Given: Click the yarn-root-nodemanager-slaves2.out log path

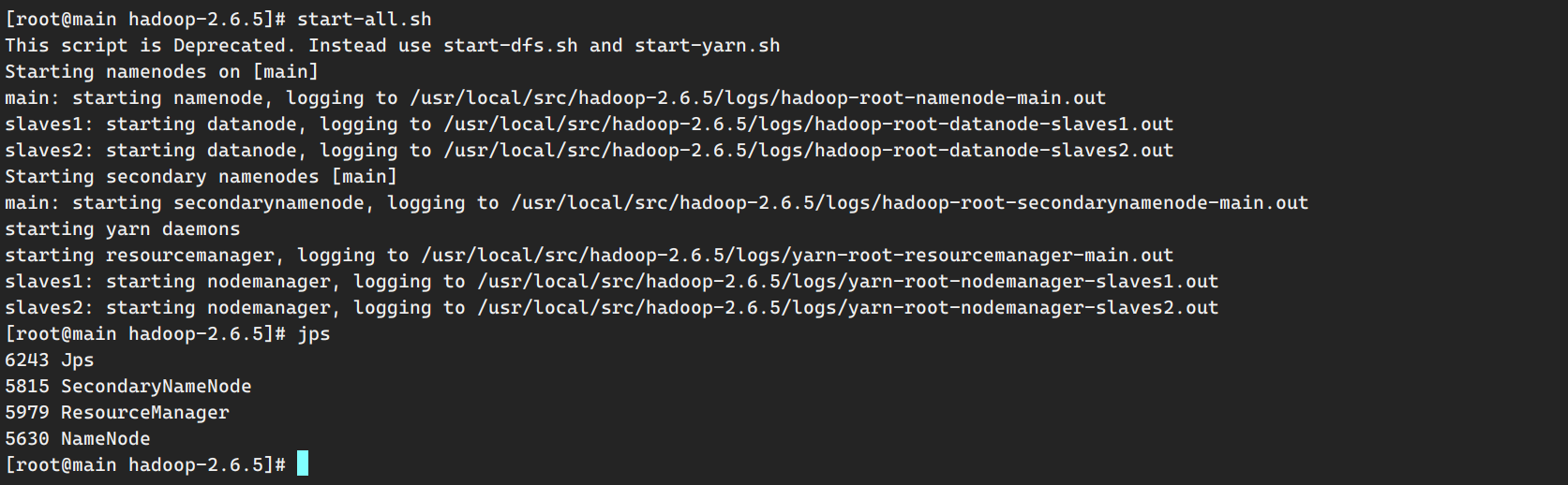Looking at the screenshot, I should (847, 307).
